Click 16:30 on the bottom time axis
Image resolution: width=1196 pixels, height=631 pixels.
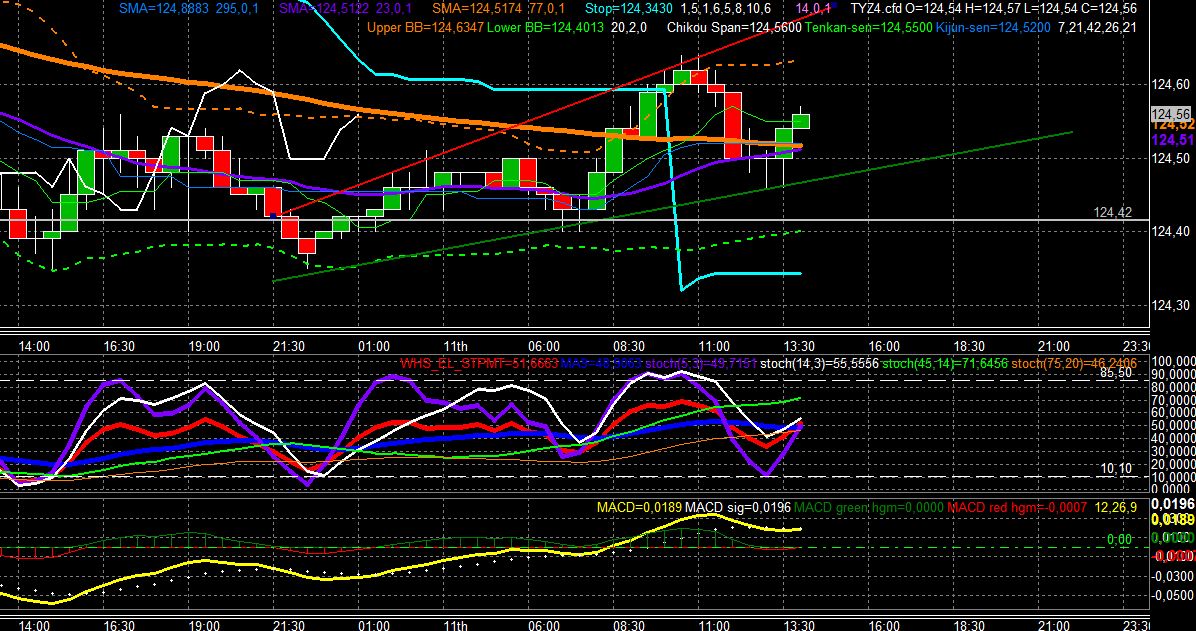coord(118,624)
